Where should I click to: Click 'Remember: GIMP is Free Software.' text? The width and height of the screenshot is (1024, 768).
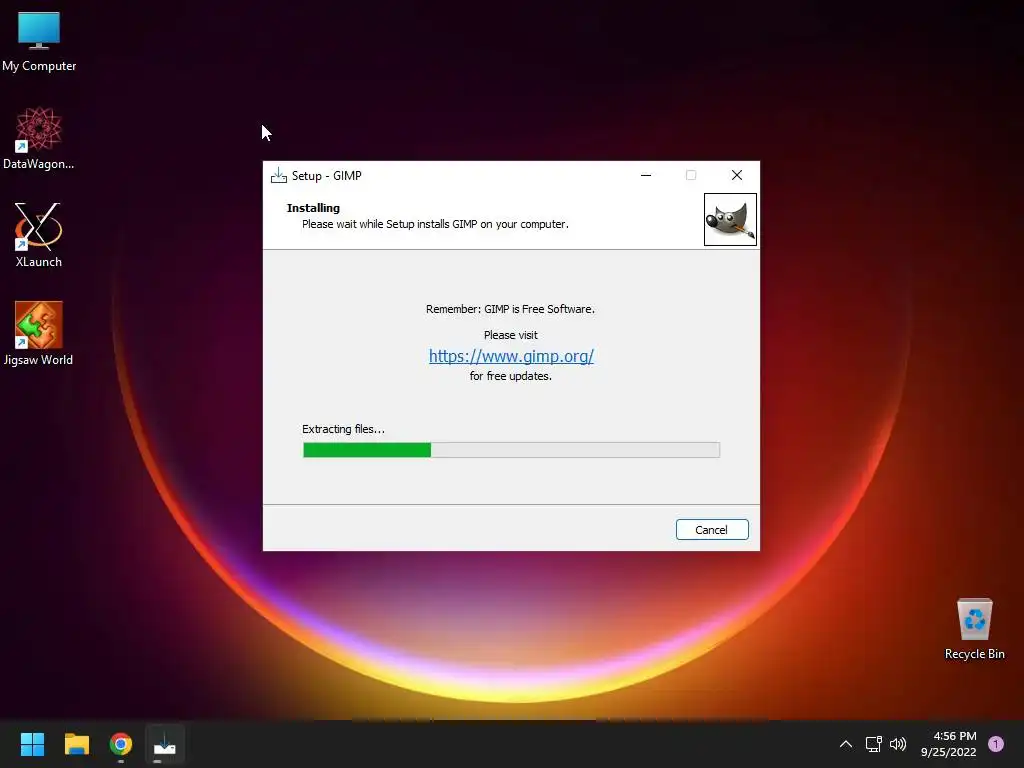coord(510,309)
